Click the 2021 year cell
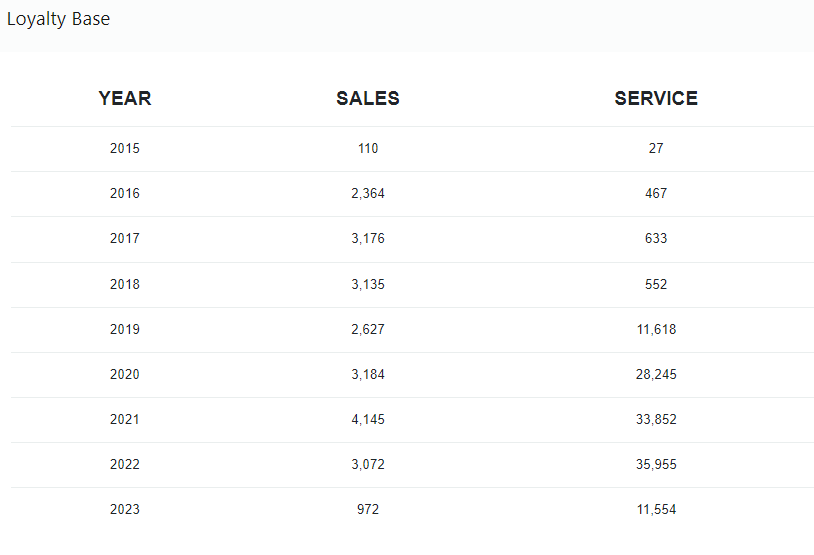 pos(125,419)
